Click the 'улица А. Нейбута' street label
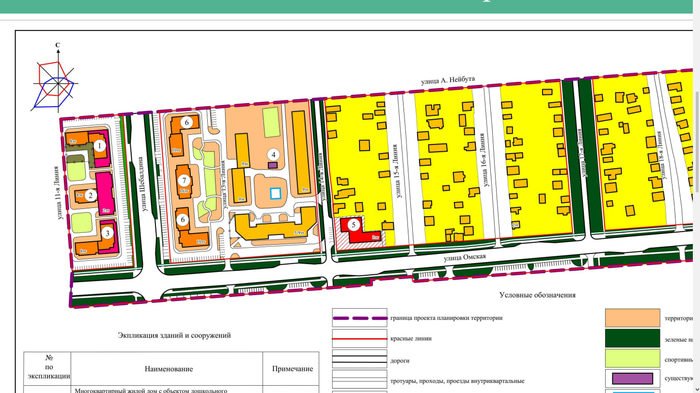Screen dimensions: 700x393 click(448, 80)
